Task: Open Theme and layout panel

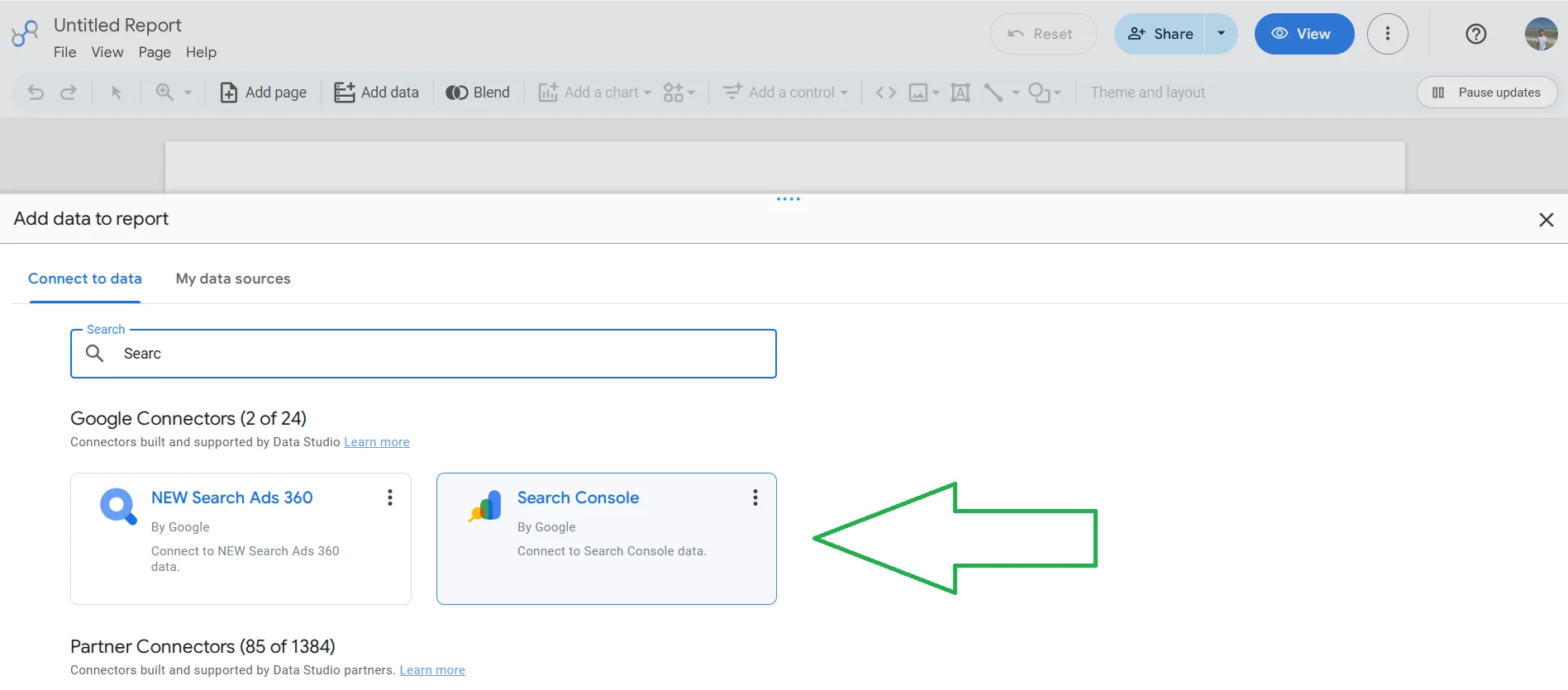Action: click(1147, 93)
